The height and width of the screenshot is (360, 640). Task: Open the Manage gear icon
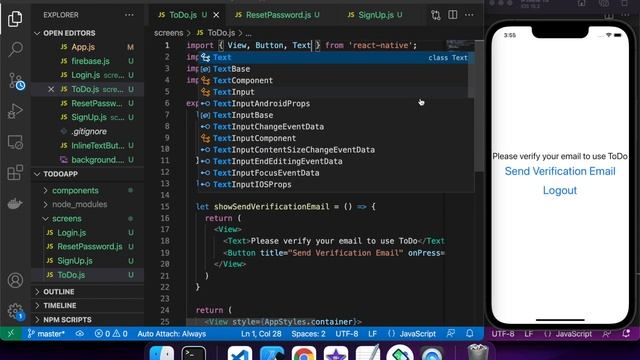pos(15,311)
